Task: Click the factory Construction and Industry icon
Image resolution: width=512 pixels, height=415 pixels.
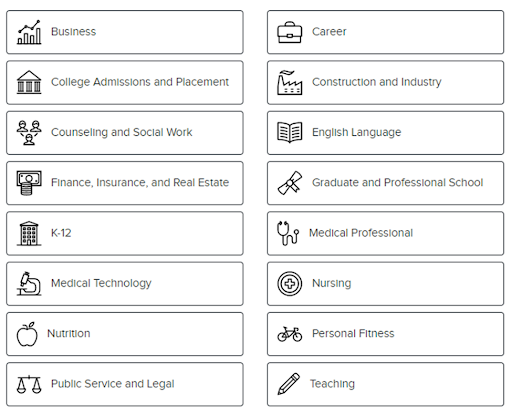Action: (x=290, y=82)
